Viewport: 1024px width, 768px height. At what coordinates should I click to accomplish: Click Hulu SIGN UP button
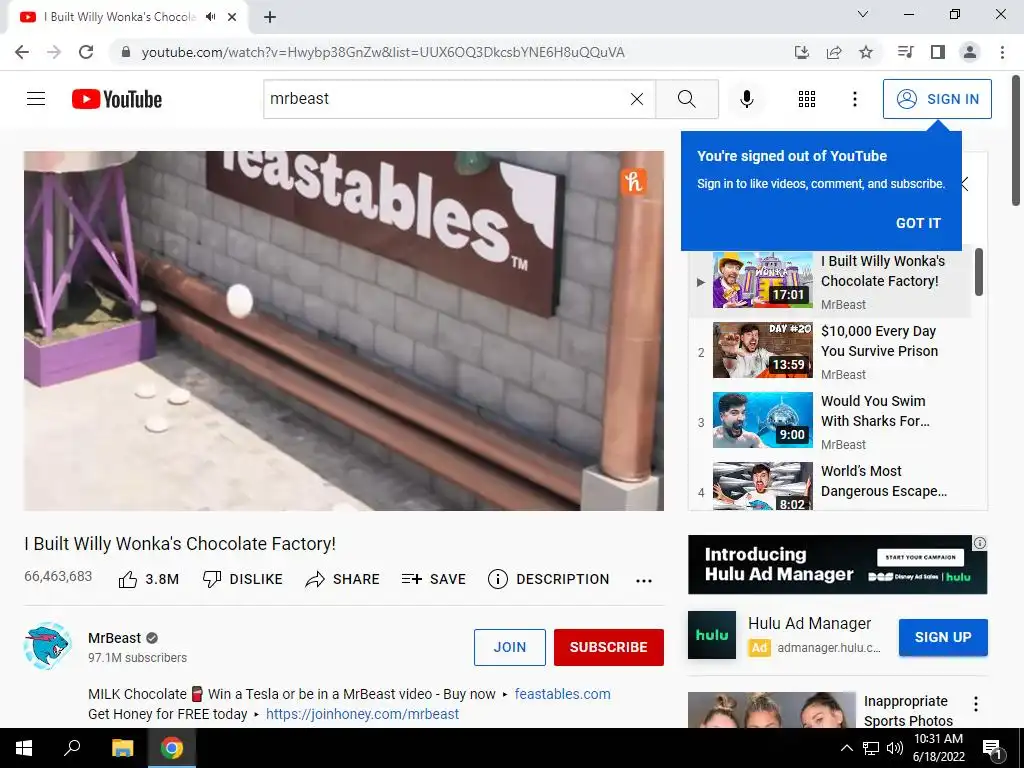(x=942, y=637)
